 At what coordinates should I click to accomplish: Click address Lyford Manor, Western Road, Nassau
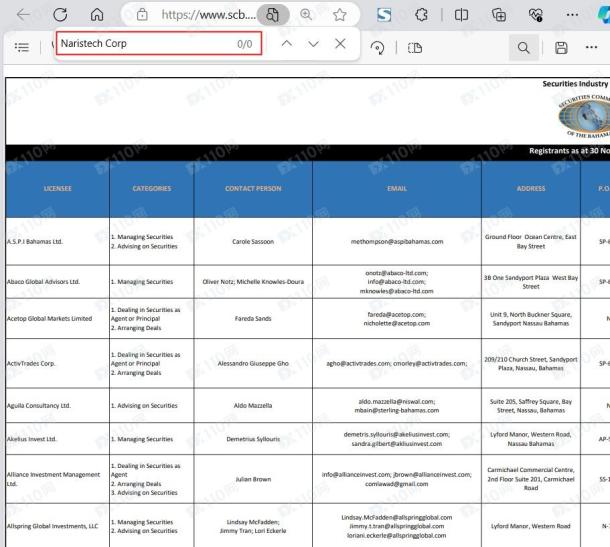(531, 439)
